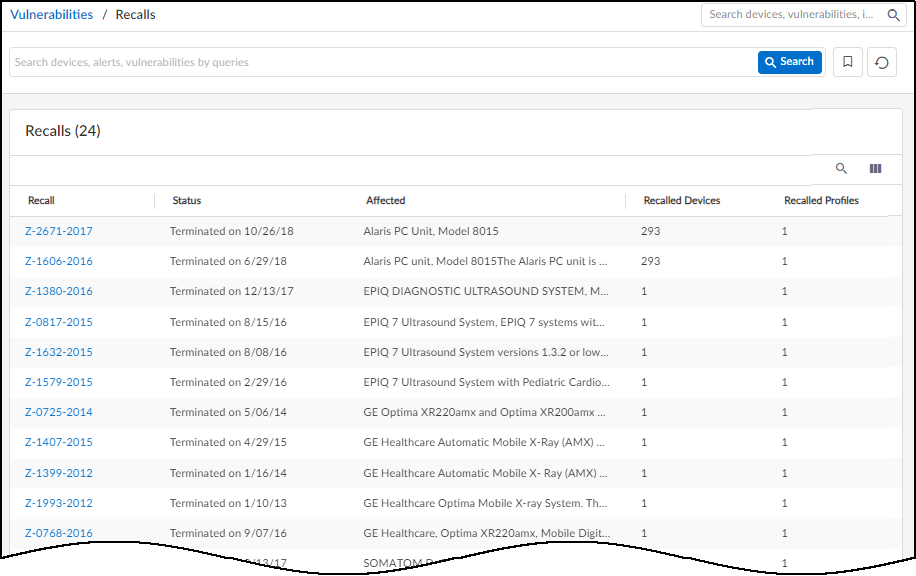The image size is (916, 576).
Task: Click the Recalled Profiles column header
Action: [821, 201]
